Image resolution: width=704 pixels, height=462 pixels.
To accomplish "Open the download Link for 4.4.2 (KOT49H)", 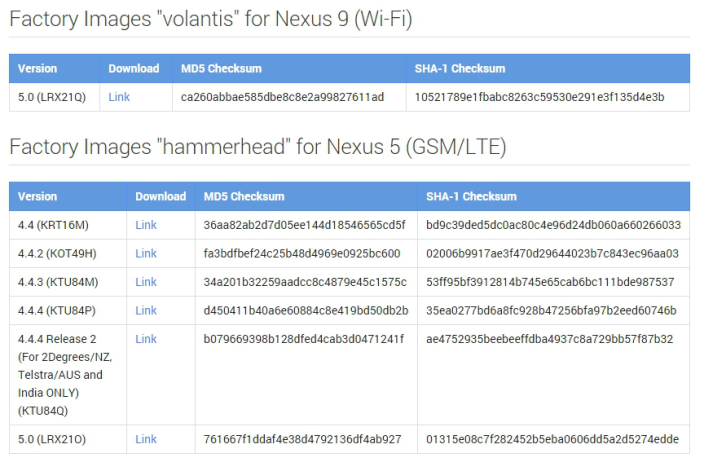I will tap(146, 254).
